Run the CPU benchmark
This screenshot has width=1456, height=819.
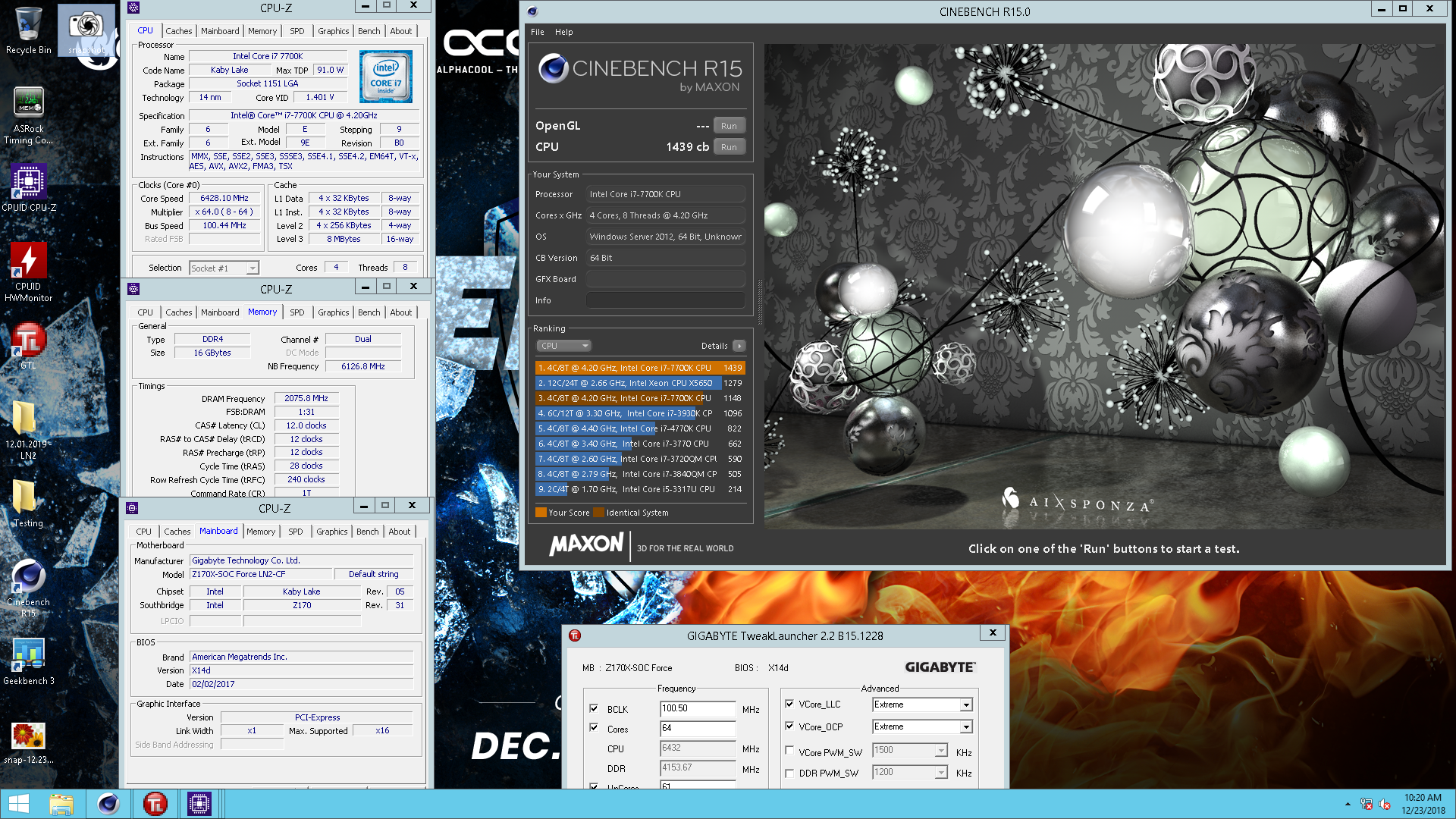click(x=729, y=147)
